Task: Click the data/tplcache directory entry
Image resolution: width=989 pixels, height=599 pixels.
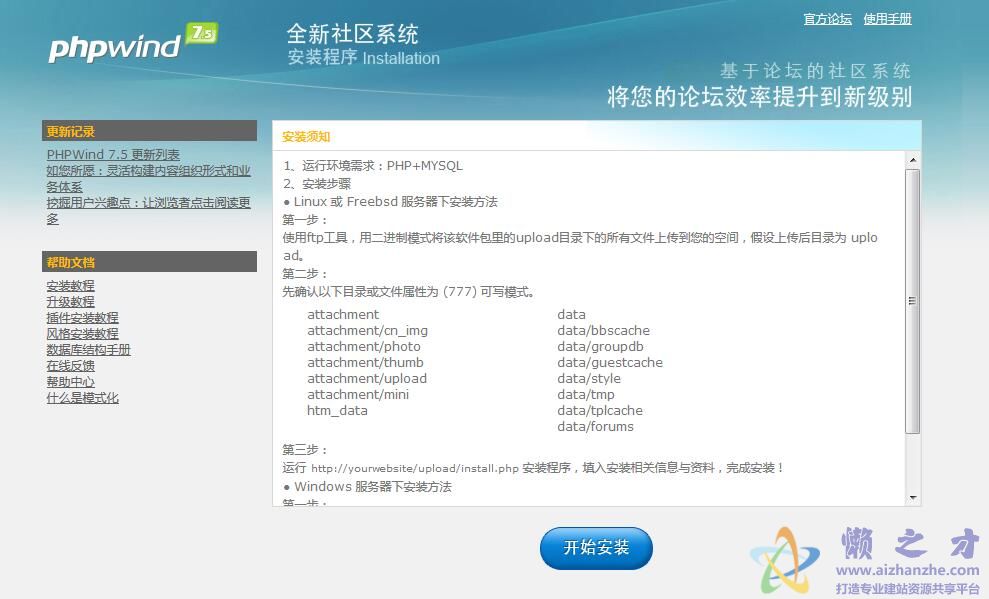Action: coord(600,410)
